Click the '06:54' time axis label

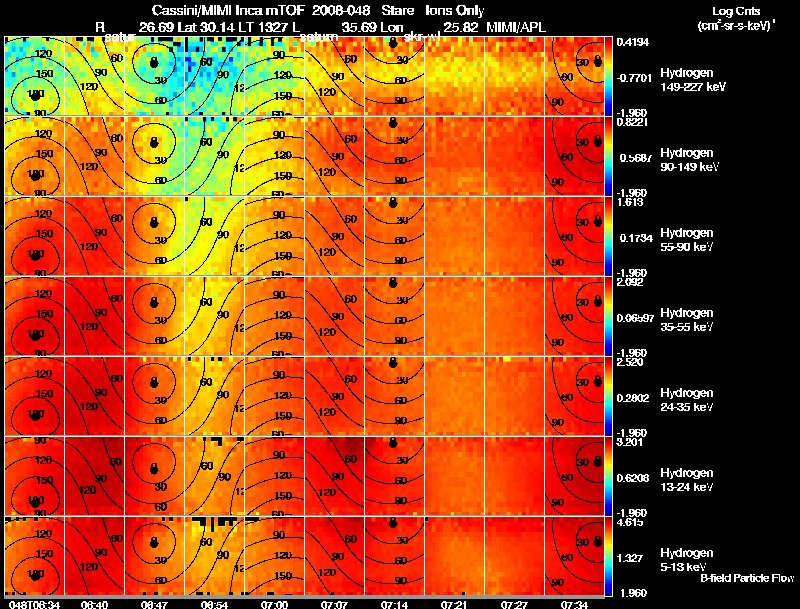click(214, 605)
